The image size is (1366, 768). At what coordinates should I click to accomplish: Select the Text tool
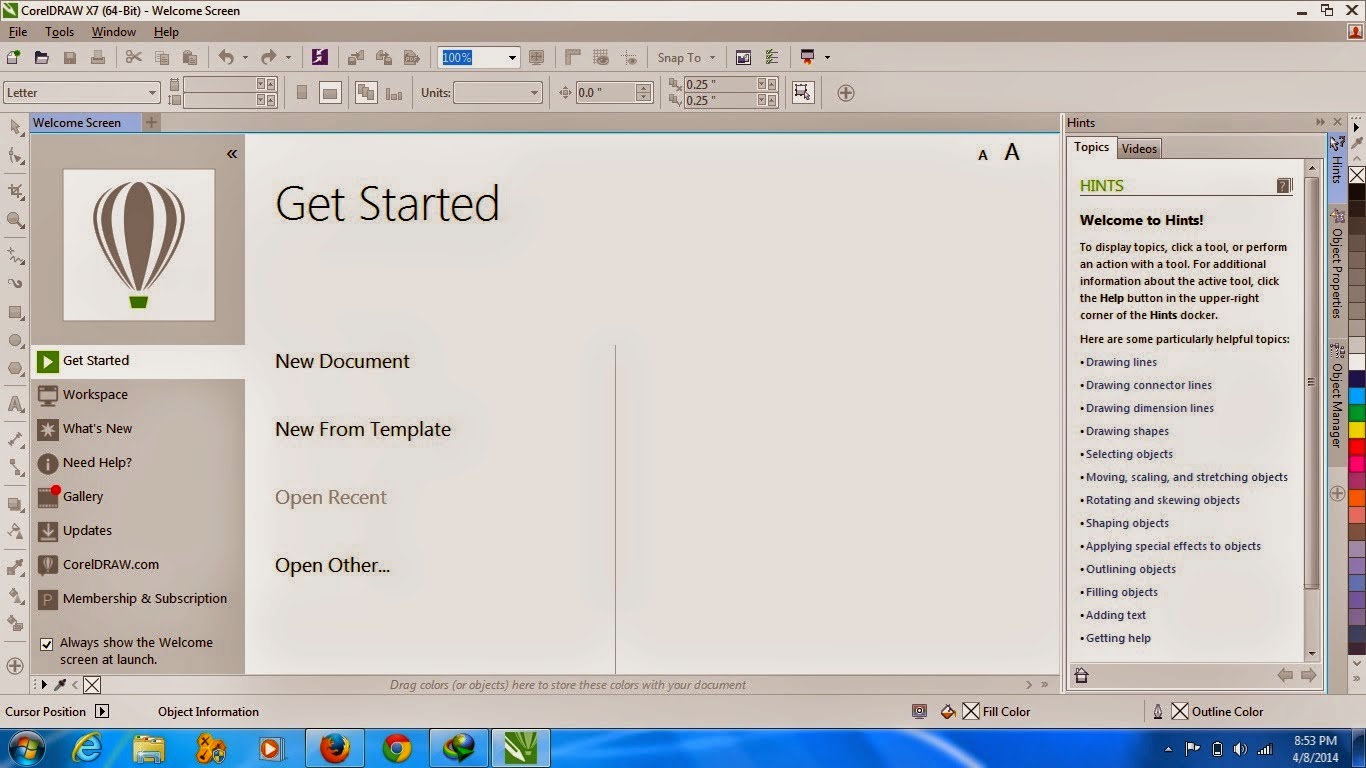pos(14,403)
